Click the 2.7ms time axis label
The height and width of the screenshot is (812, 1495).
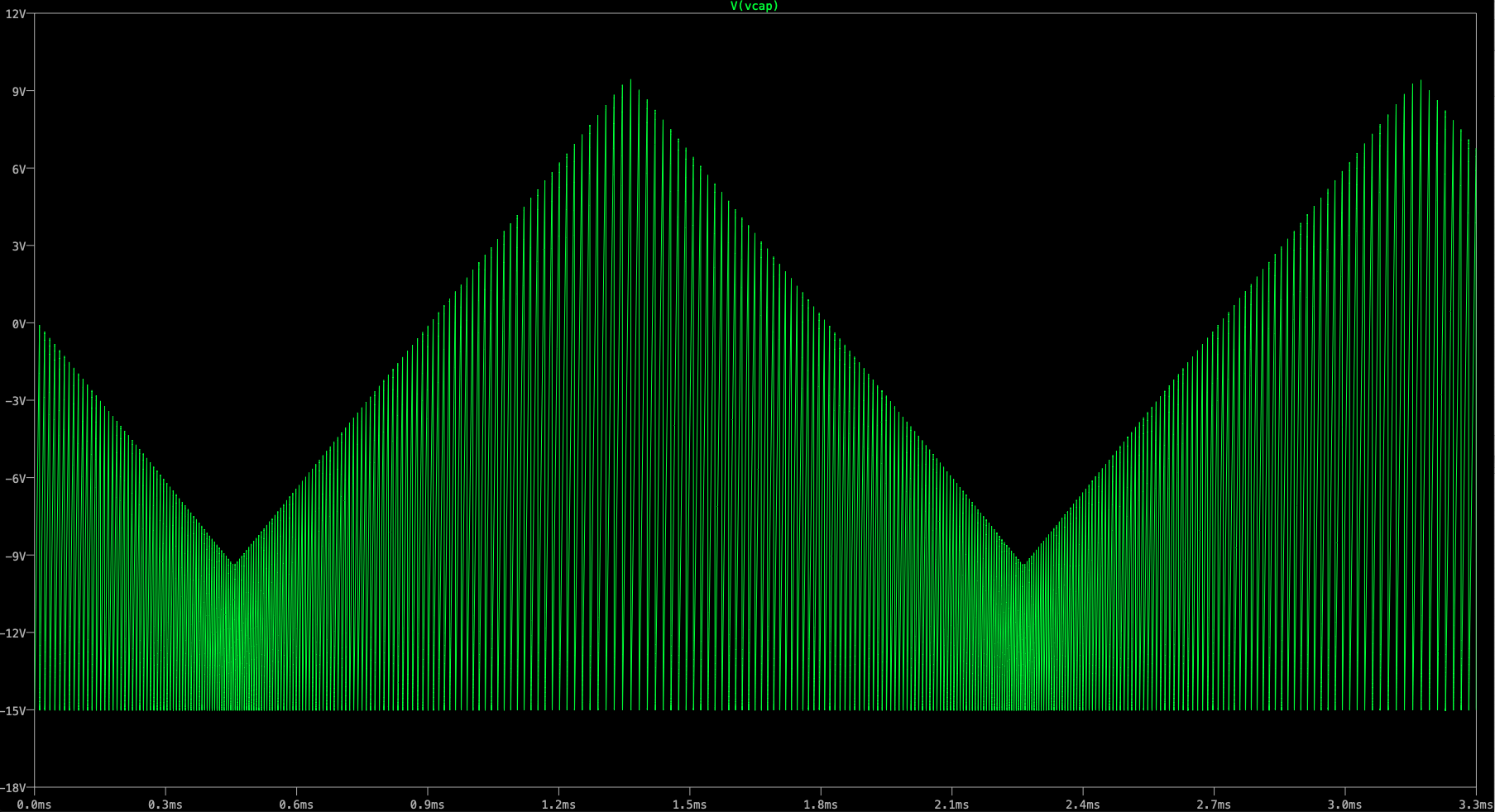pos(1214,805)
